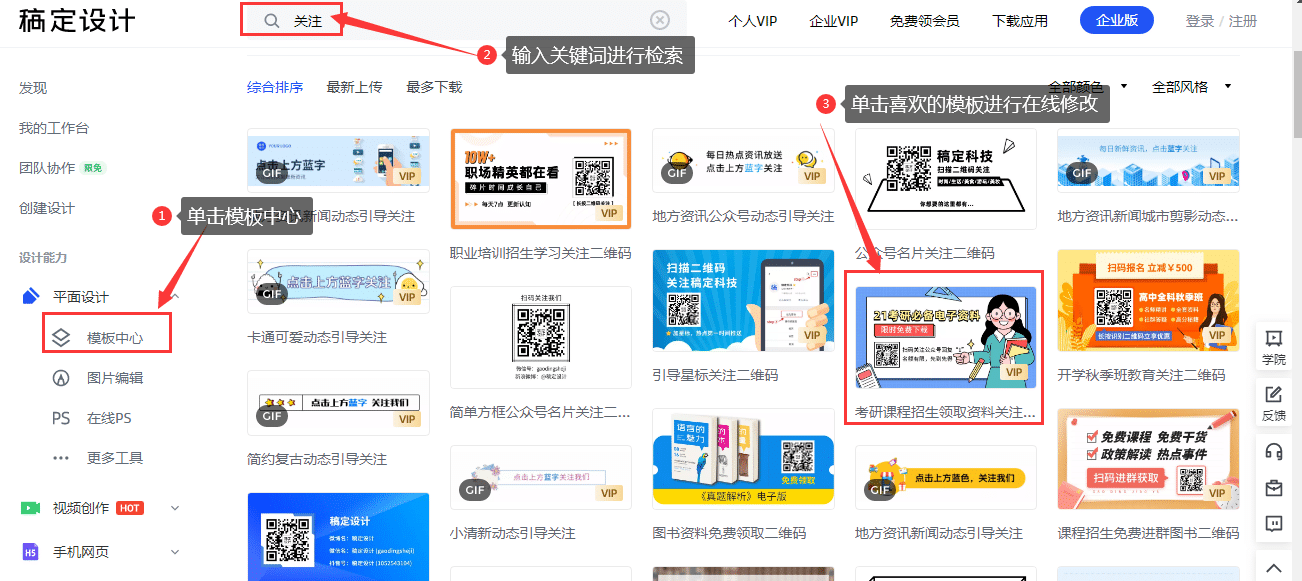Open the 平面设计 section icon

tap(31, 297)
